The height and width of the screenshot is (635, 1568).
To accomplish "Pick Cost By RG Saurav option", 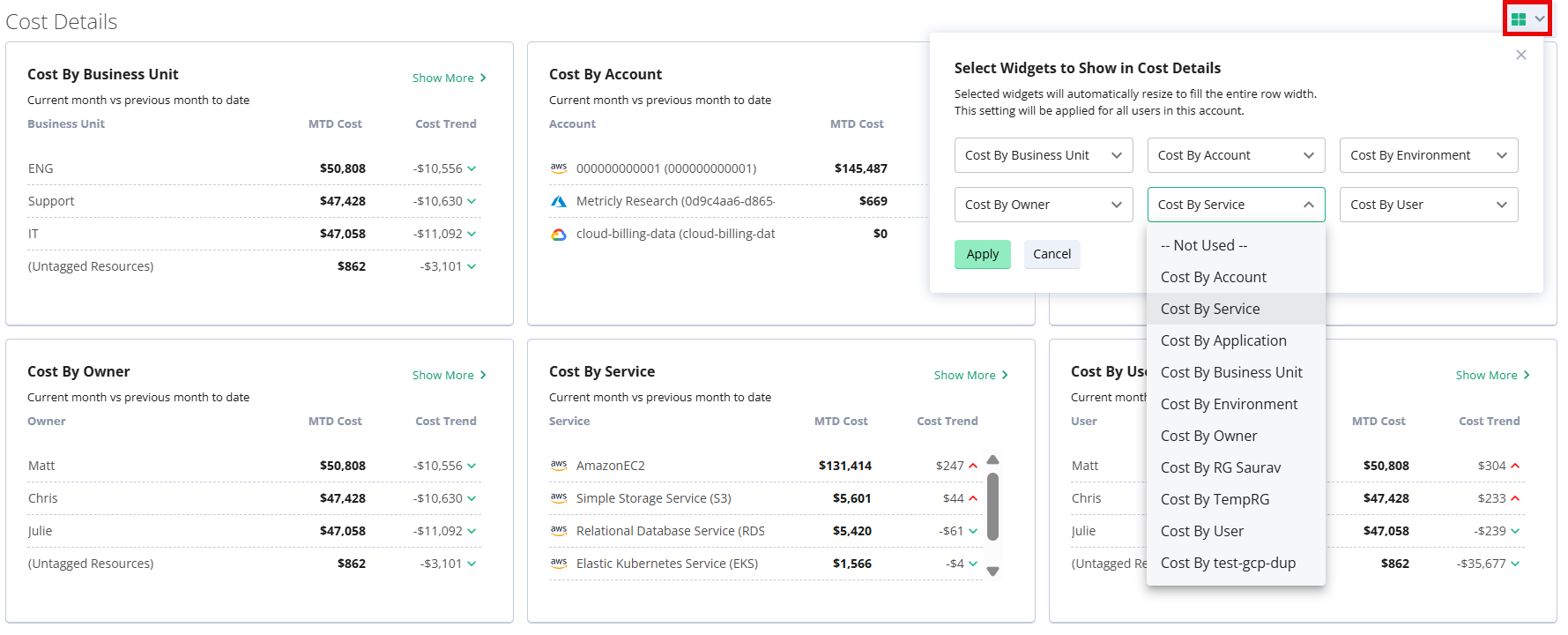I will pos(1220,467).
